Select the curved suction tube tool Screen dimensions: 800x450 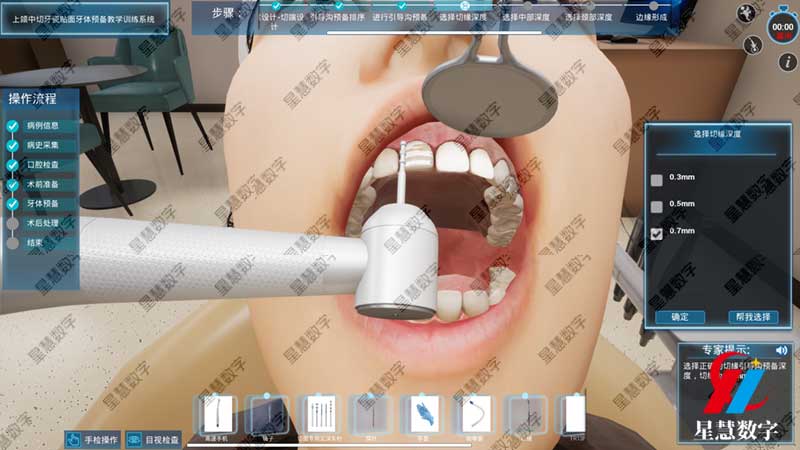(x=475, y=414)
